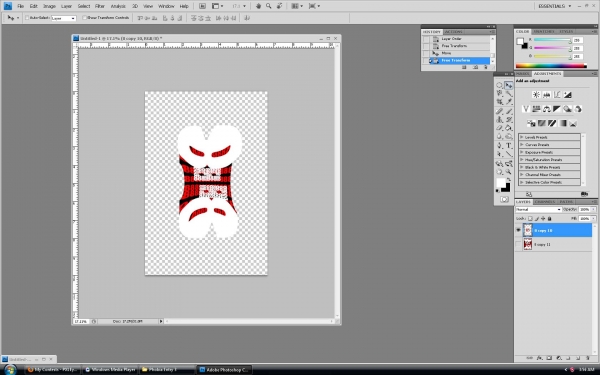Hide the top selected layer eye icon
600x375 pixels.
coord(518,230)
